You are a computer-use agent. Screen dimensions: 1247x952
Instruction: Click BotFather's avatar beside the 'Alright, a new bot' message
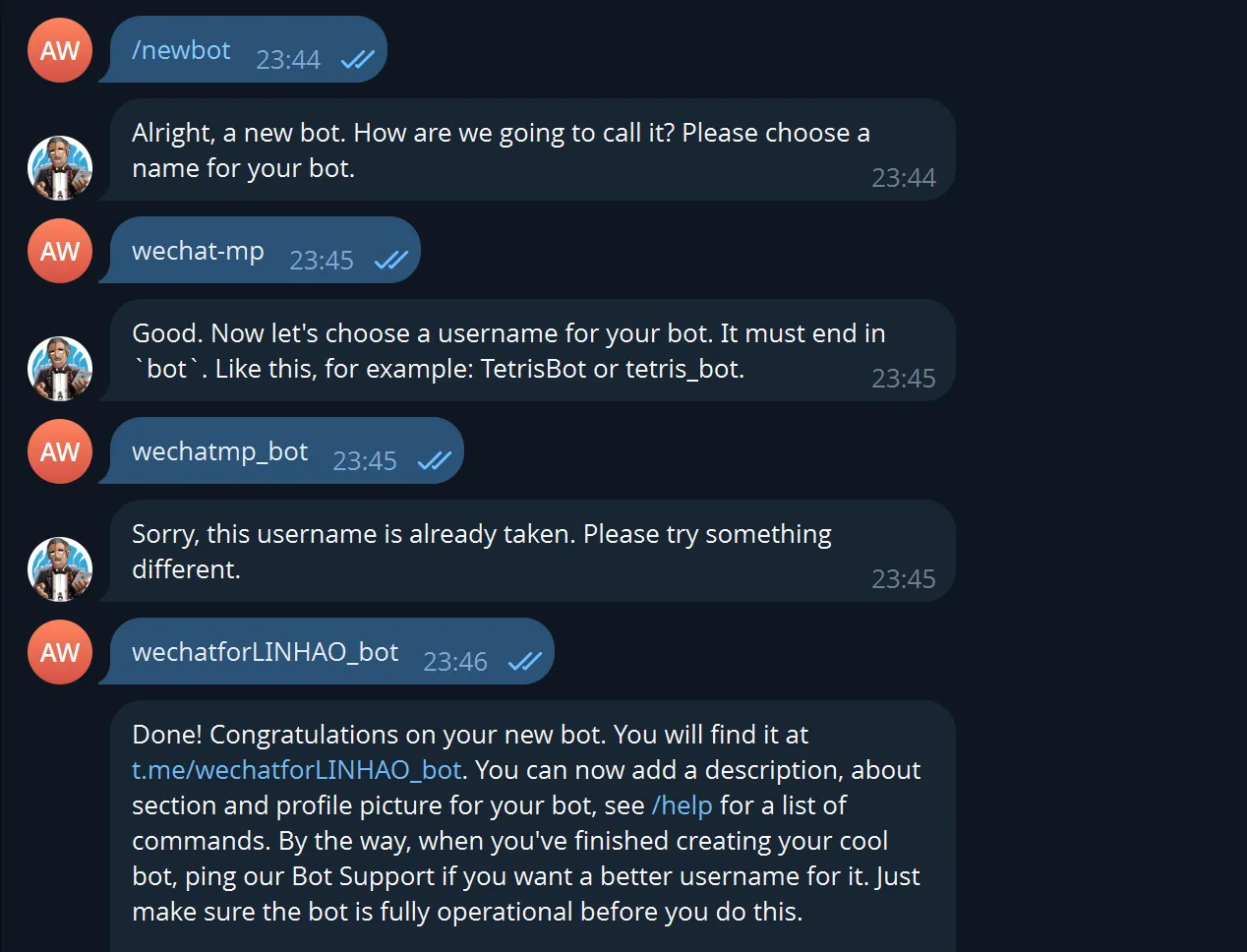(x=60, y=168)
